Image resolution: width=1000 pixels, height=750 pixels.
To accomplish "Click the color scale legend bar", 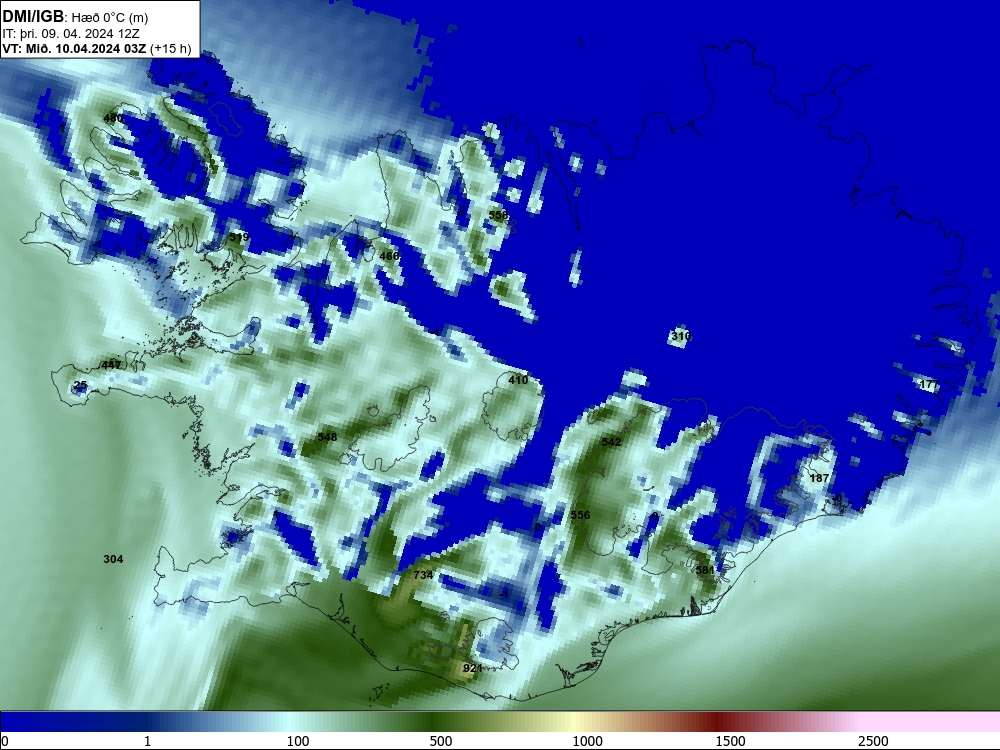I will (500, 722).
